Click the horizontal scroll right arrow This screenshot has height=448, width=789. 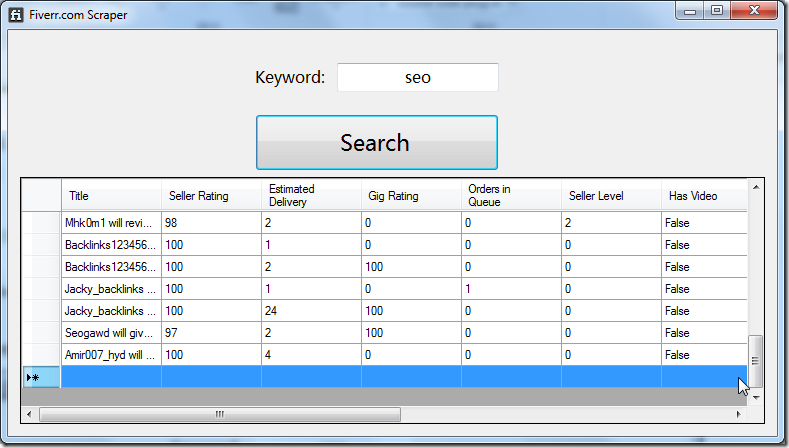[739, 414]
